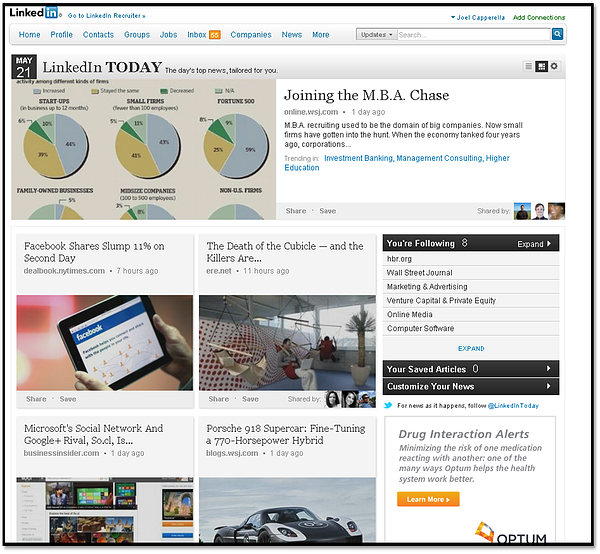Open Porsche 918 Supercar headline

[285, 434]
